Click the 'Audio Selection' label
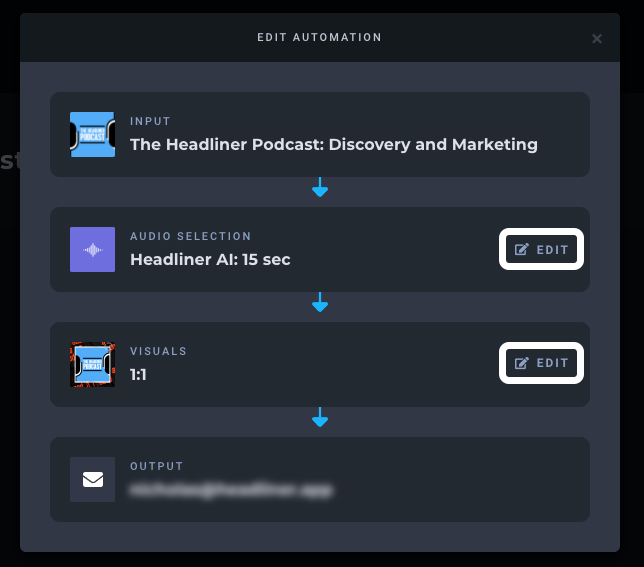This screenshot has width=644, height=567. (191, 236)
